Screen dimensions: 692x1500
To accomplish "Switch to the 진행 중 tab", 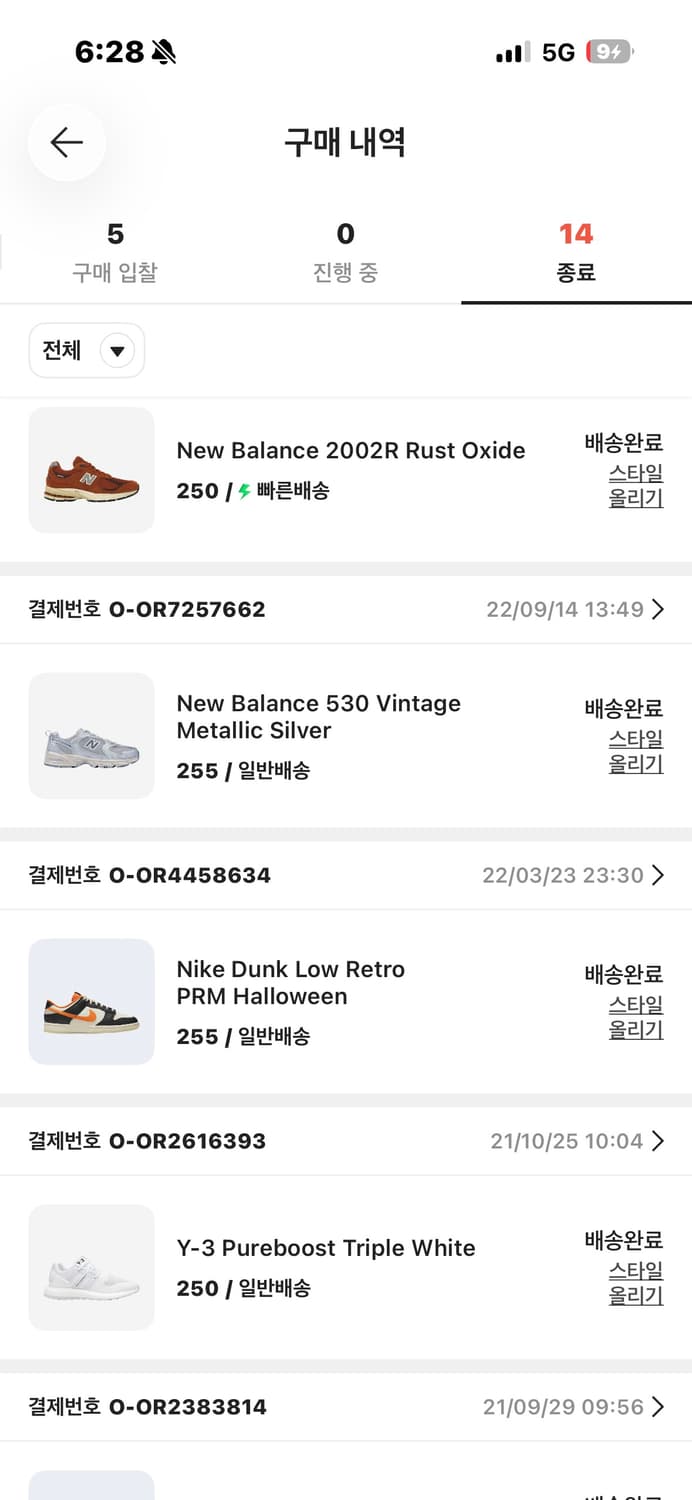I will (x=345, y=246).
